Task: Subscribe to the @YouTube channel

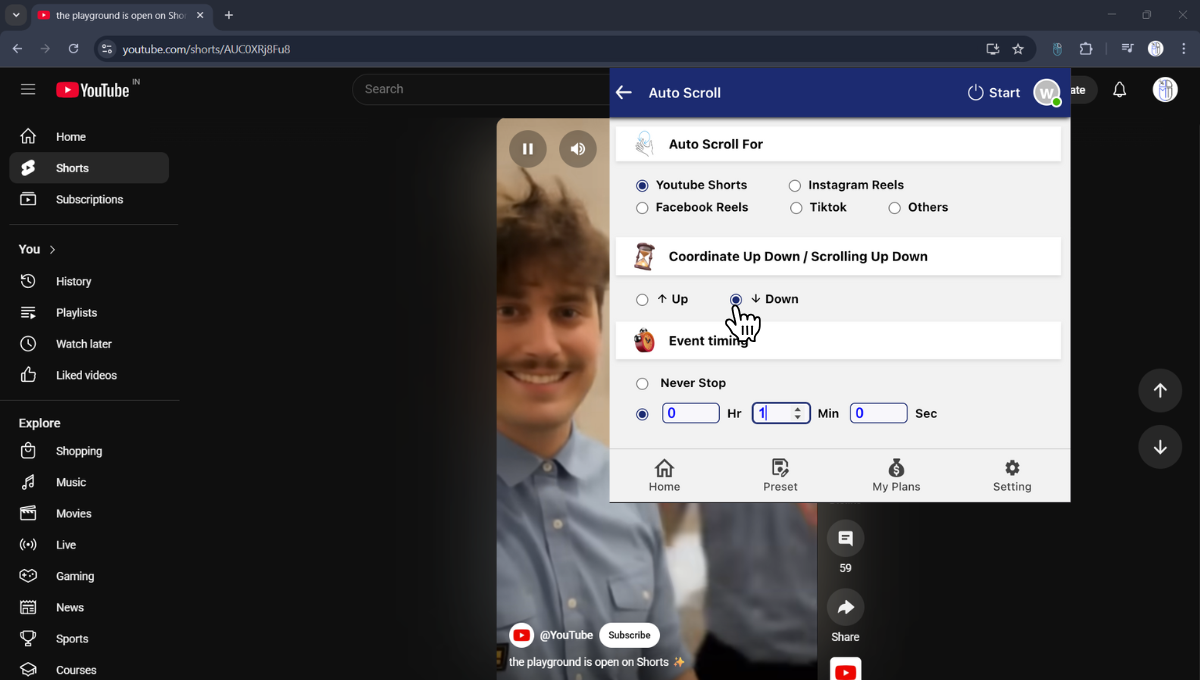Action: [629, 635]
